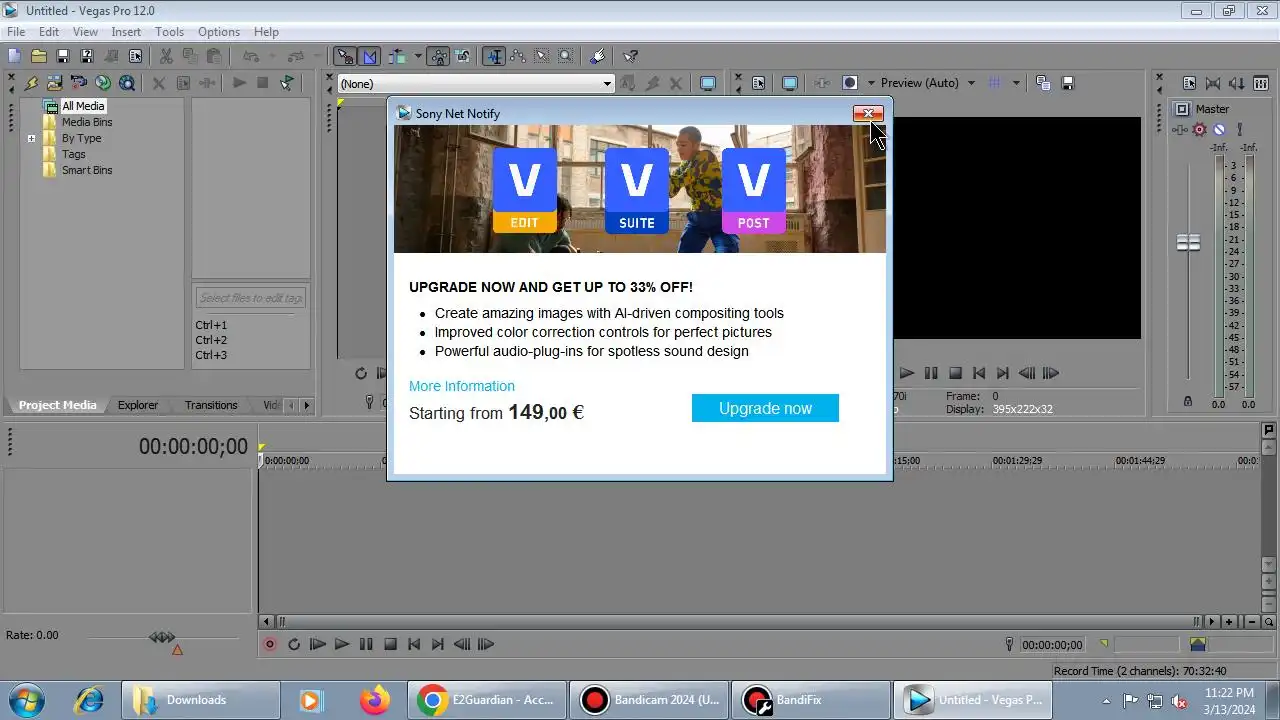Image resolution: width=1280 pixels, height=720 pixels.
Task: Close the Sony Net Notify dialog
Action: 868,114
